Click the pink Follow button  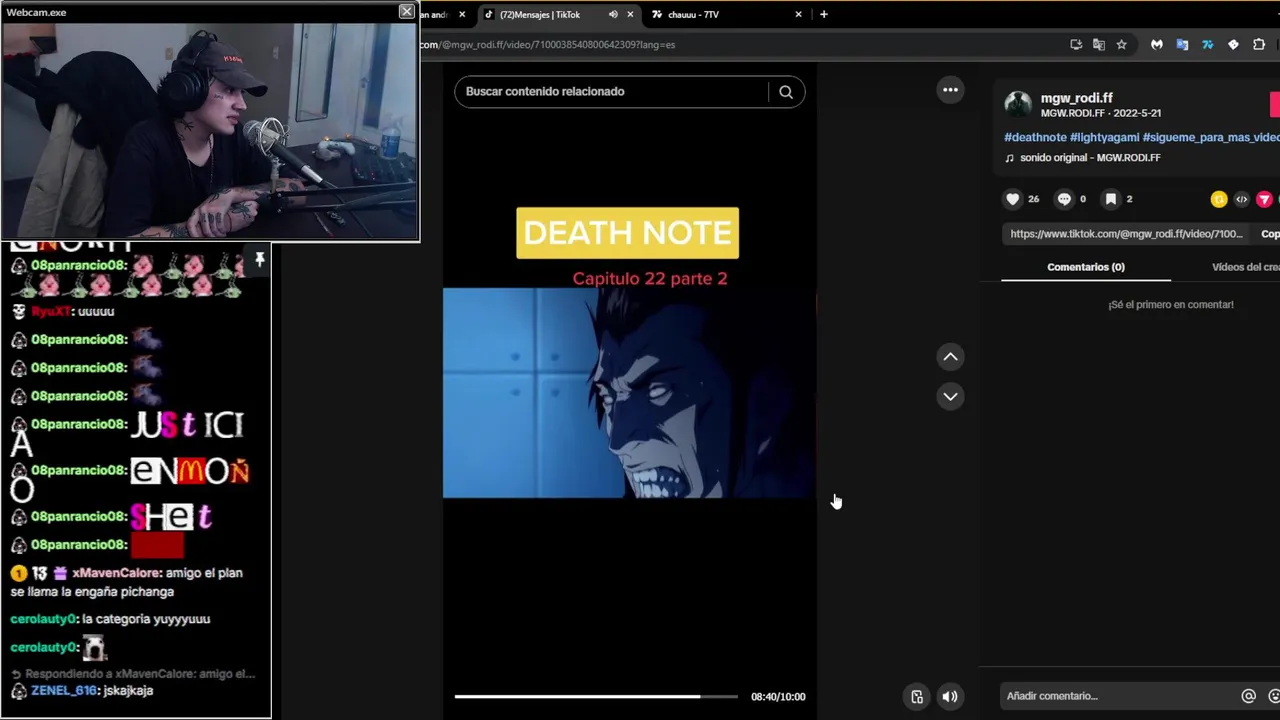tap(1275, 104)
